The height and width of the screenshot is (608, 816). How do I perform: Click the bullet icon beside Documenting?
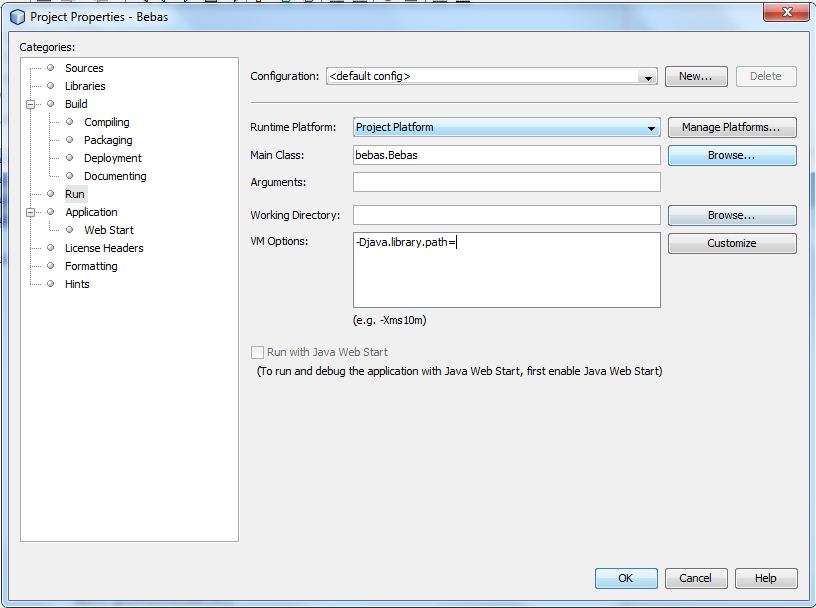(x=70, y=175)
